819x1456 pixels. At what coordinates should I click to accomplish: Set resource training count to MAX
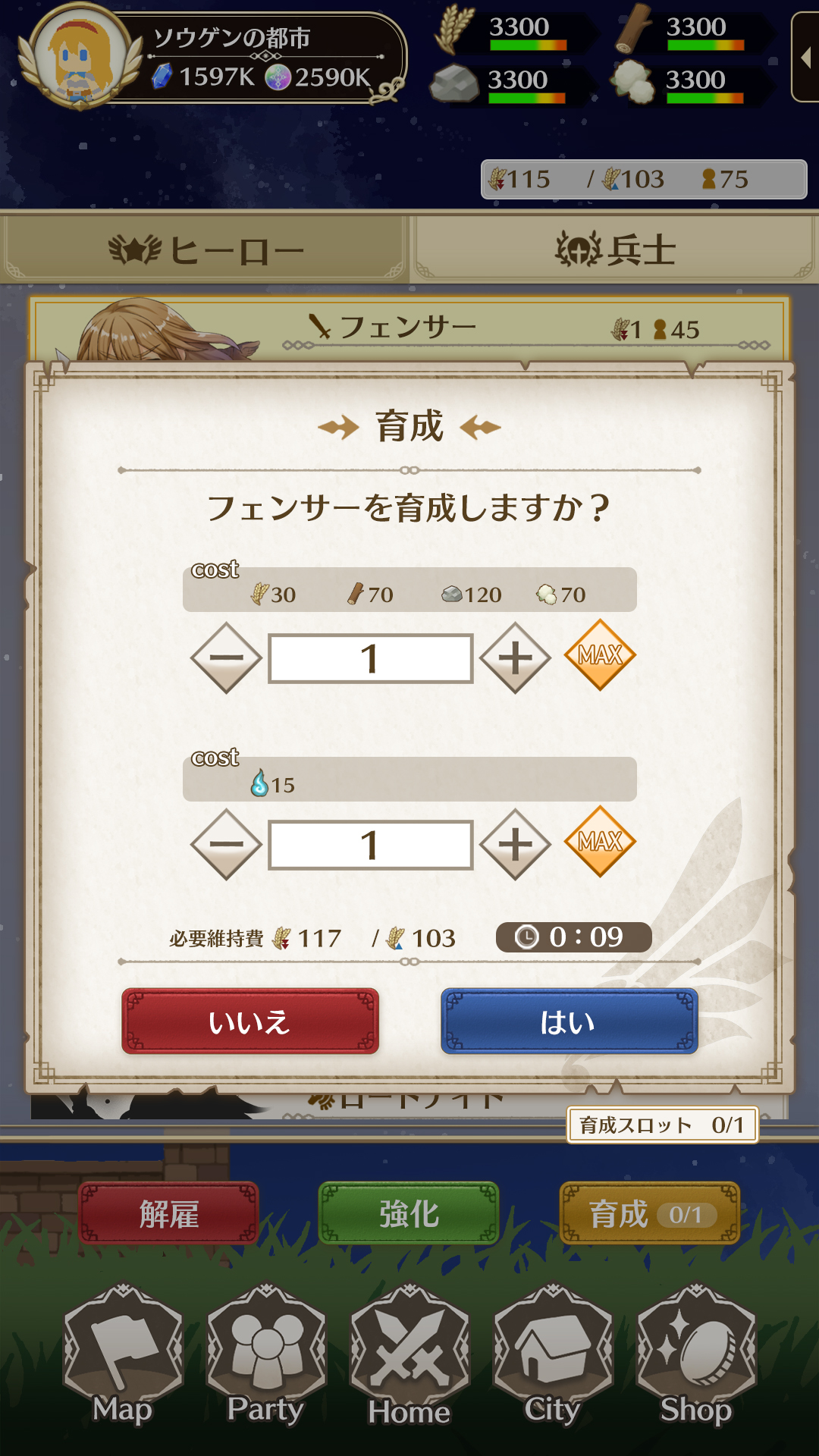(x=600, y=655)
